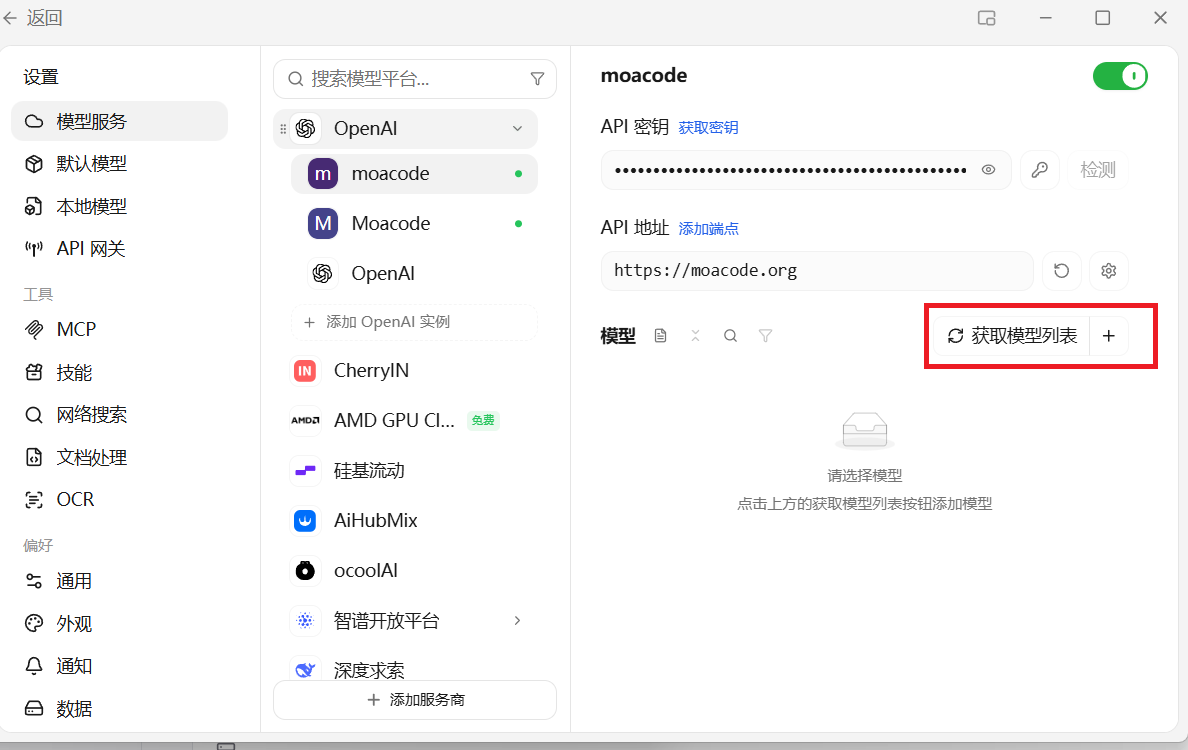Click the empty inbox illustration above 请选择模型
Image resolution: width=1188 pixels, height=750 pixels.
pyautogui.click(x=864, y=431)
